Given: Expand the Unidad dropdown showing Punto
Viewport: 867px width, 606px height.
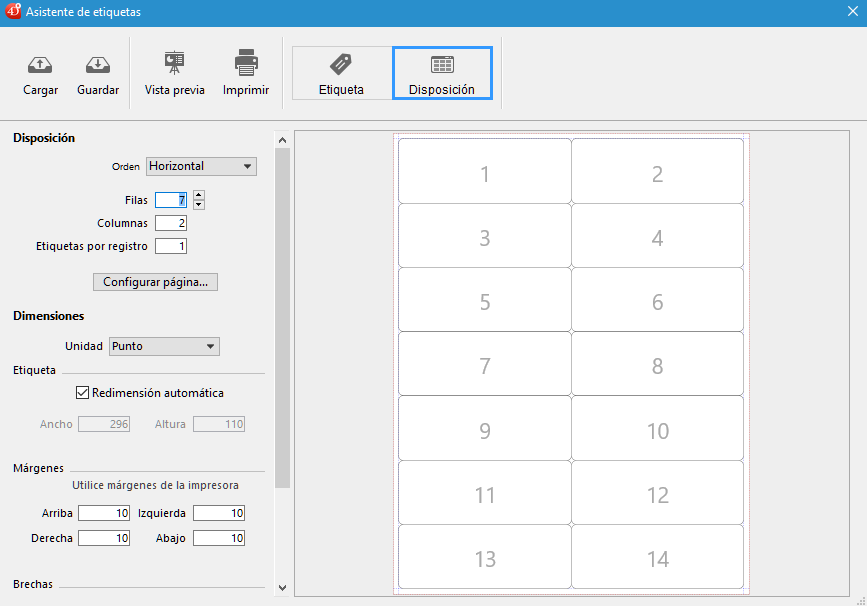Looking at the screenshot, I should click(164, 346).
